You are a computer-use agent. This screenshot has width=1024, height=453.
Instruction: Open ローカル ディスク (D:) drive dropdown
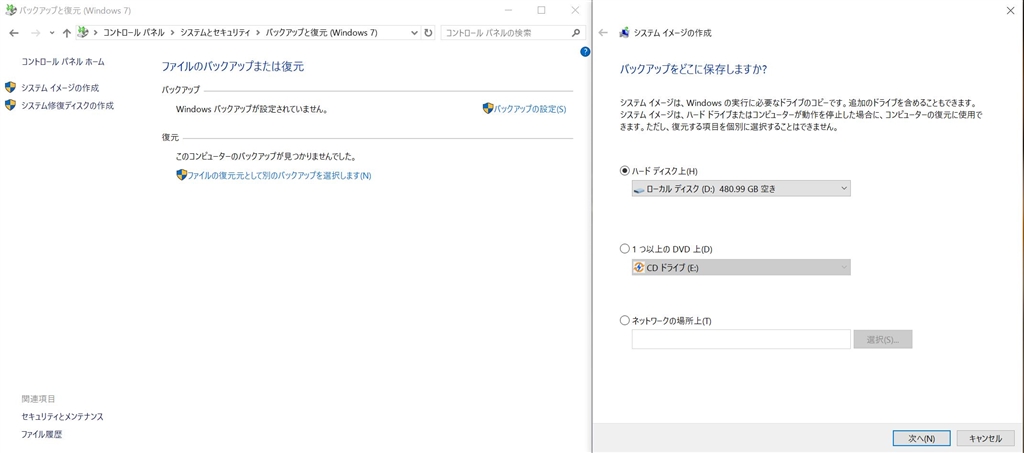click(x=741, y=189)
